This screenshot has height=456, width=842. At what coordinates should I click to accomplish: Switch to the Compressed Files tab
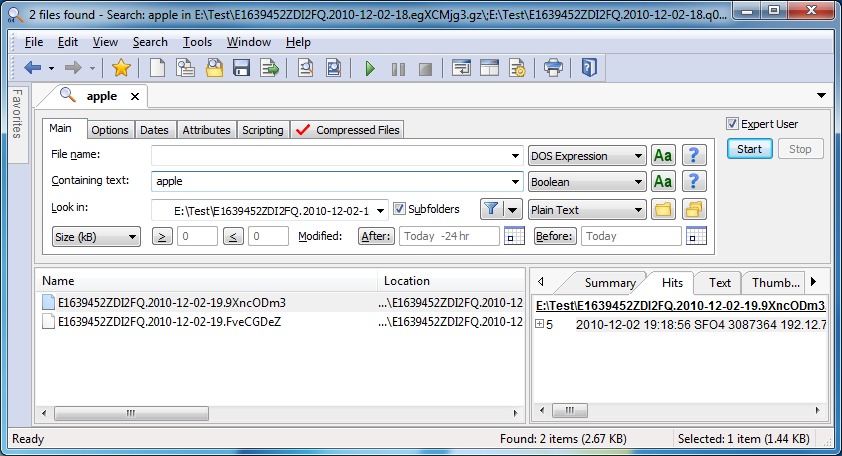tap(347, 130)
